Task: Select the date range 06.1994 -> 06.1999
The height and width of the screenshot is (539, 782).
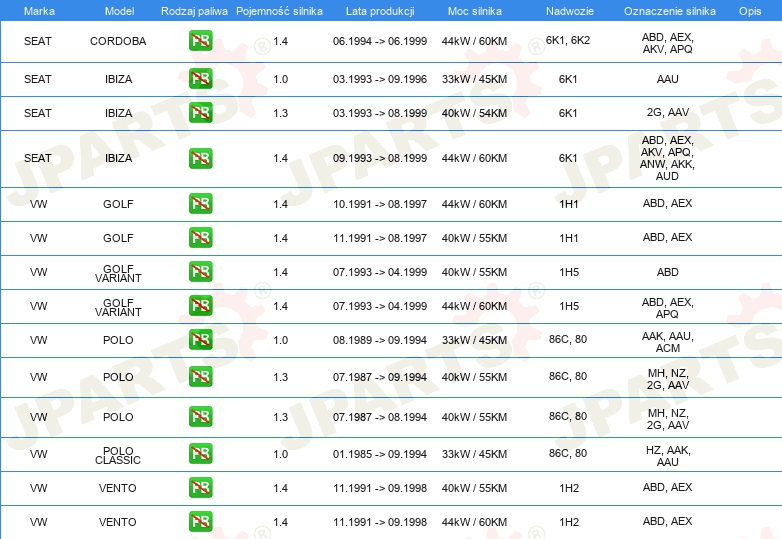Action: [380, 41]
